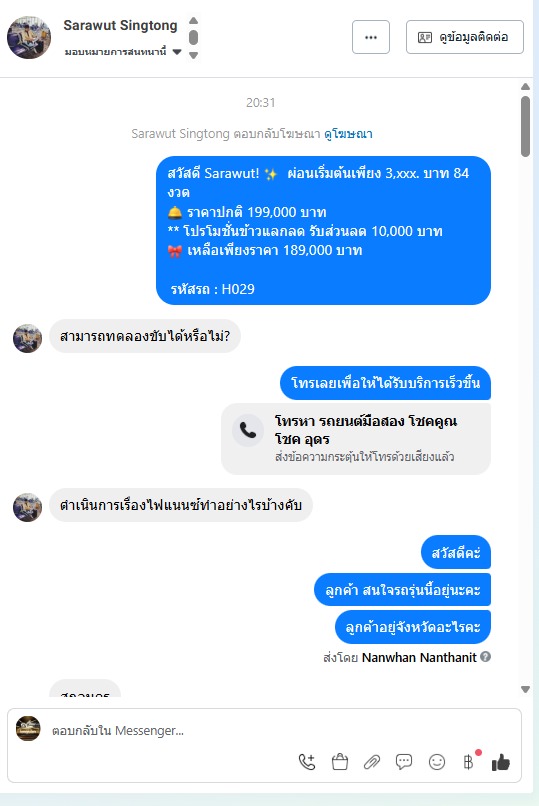Click the chat scrollbar thumb
The image size is (539, 806).
point(525,126)
